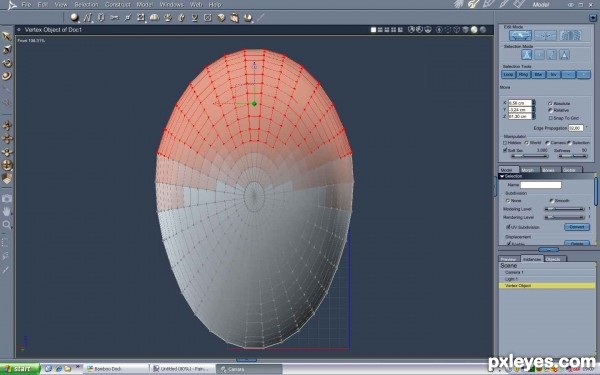Click the Ring selection button

523,75
